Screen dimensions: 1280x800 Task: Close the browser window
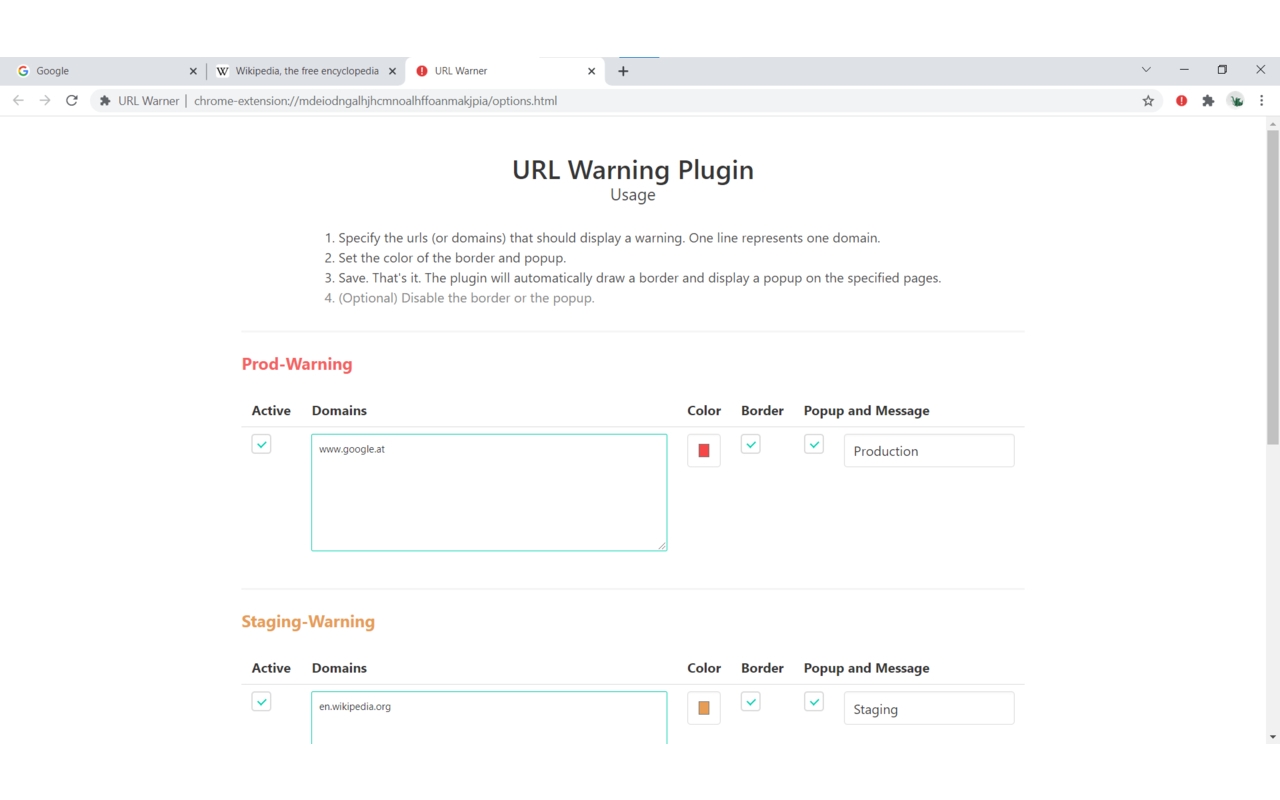point(1260,70)
